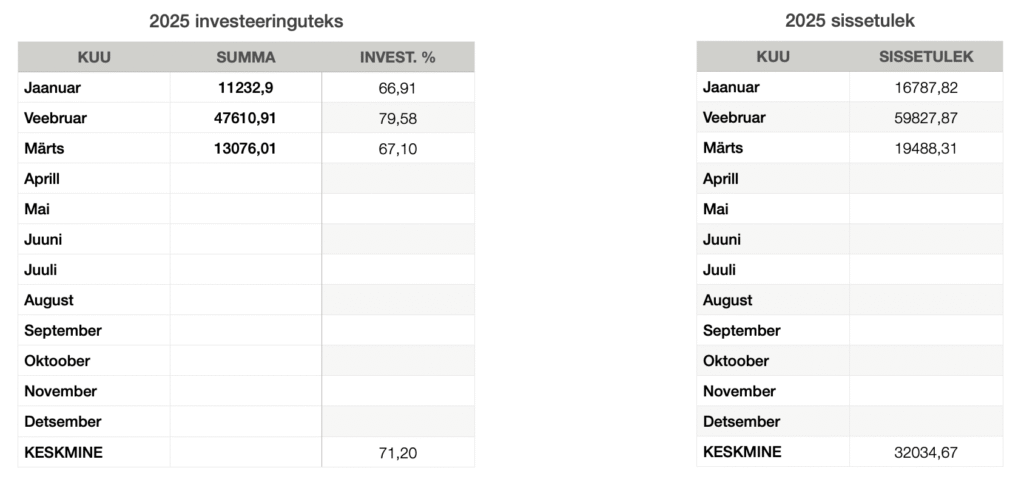The width and height of the screenshot is (1024, 482).
Task: Select Jaanuar sissetulek cell 16787,82
Action: tap(926, 88)
